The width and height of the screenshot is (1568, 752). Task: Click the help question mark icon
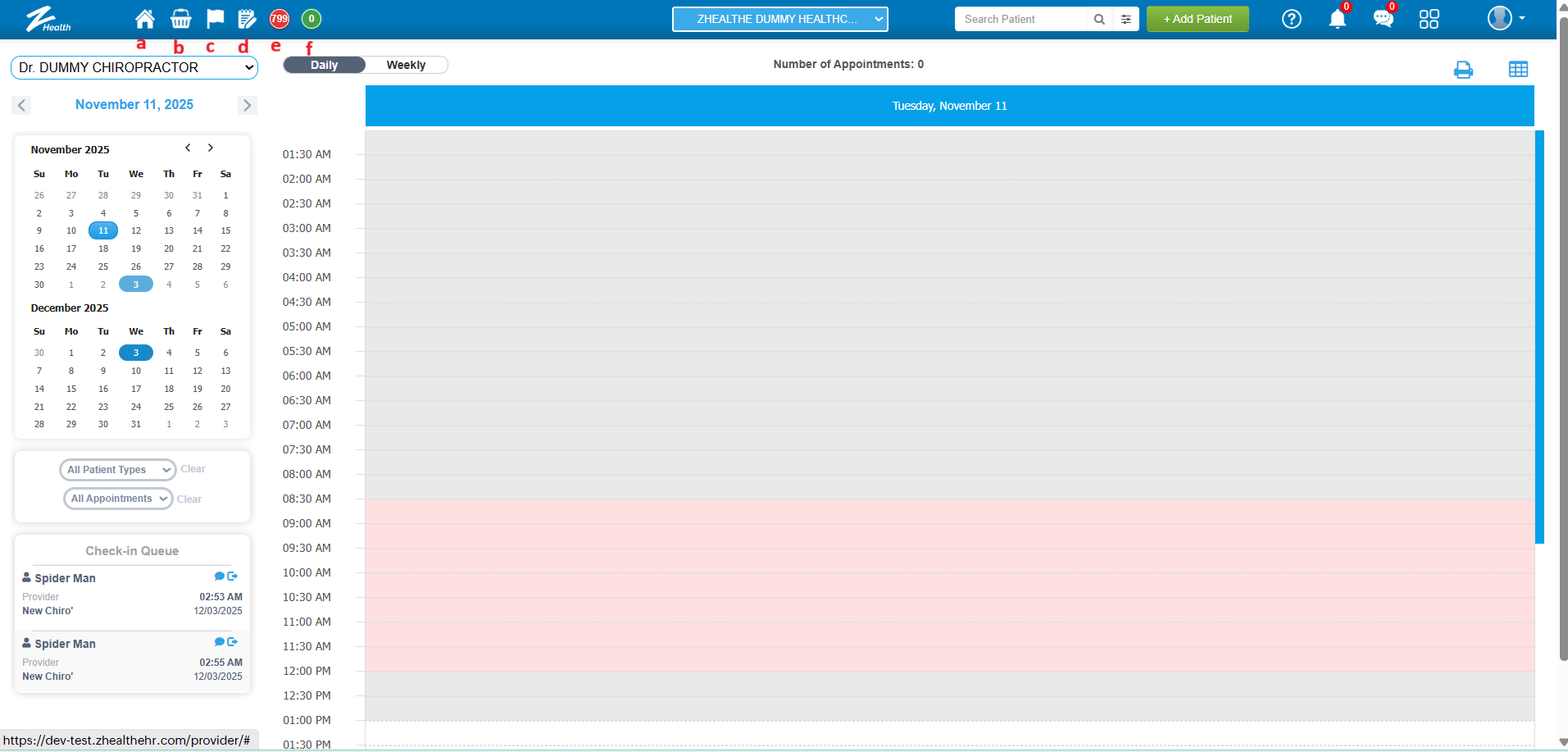pyautogui.click(x=1291, y=19)
